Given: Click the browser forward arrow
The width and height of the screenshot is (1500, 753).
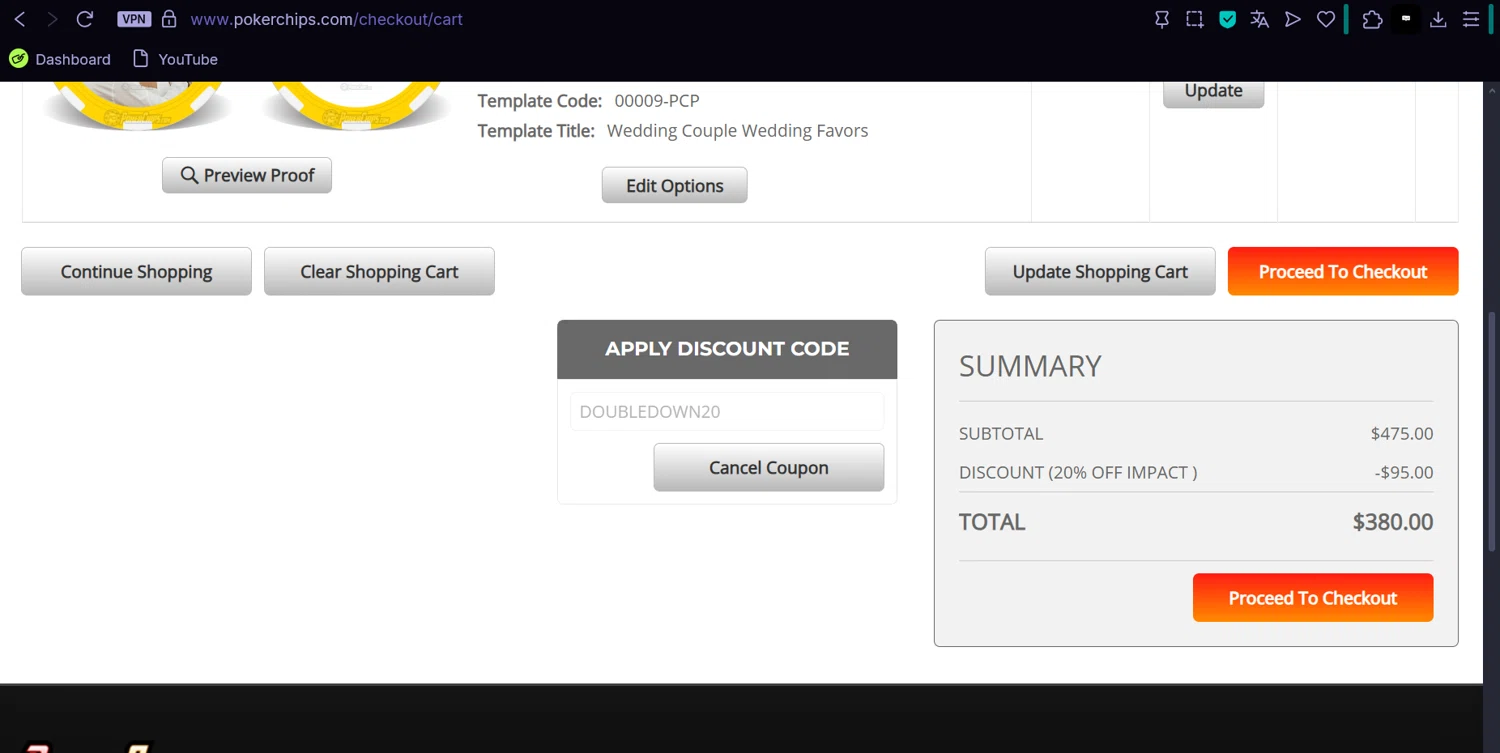Looking at the screenshot, I should tap(52, 19).
